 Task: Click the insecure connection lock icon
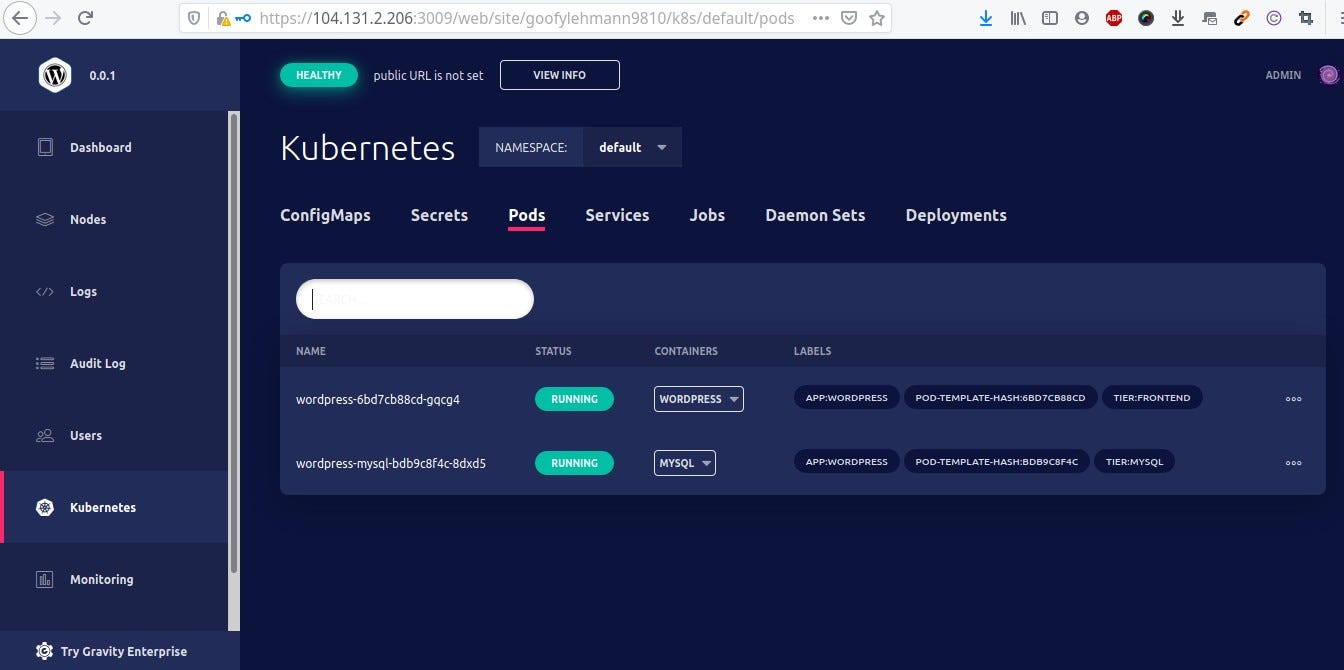223,18
